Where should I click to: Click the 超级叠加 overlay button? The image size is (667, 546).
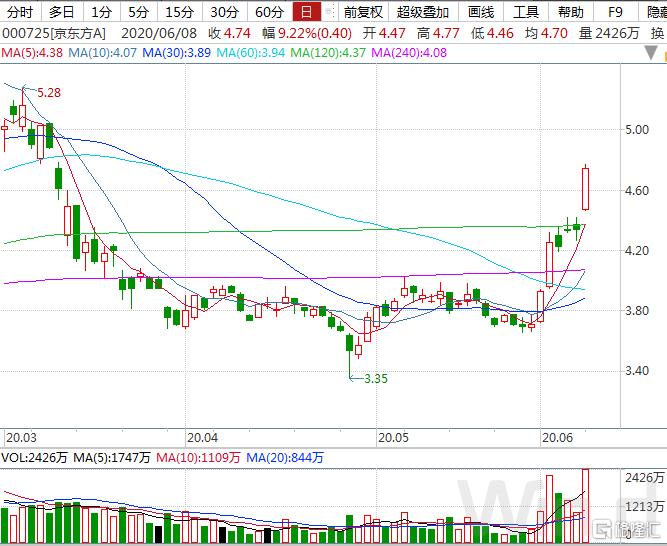click(x=423, y=11)
